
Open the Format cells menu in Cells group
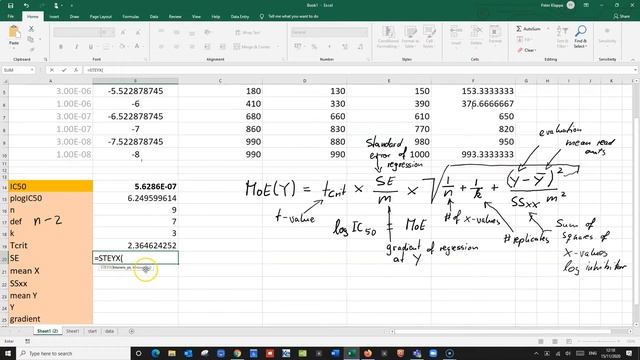click(495, 36)
